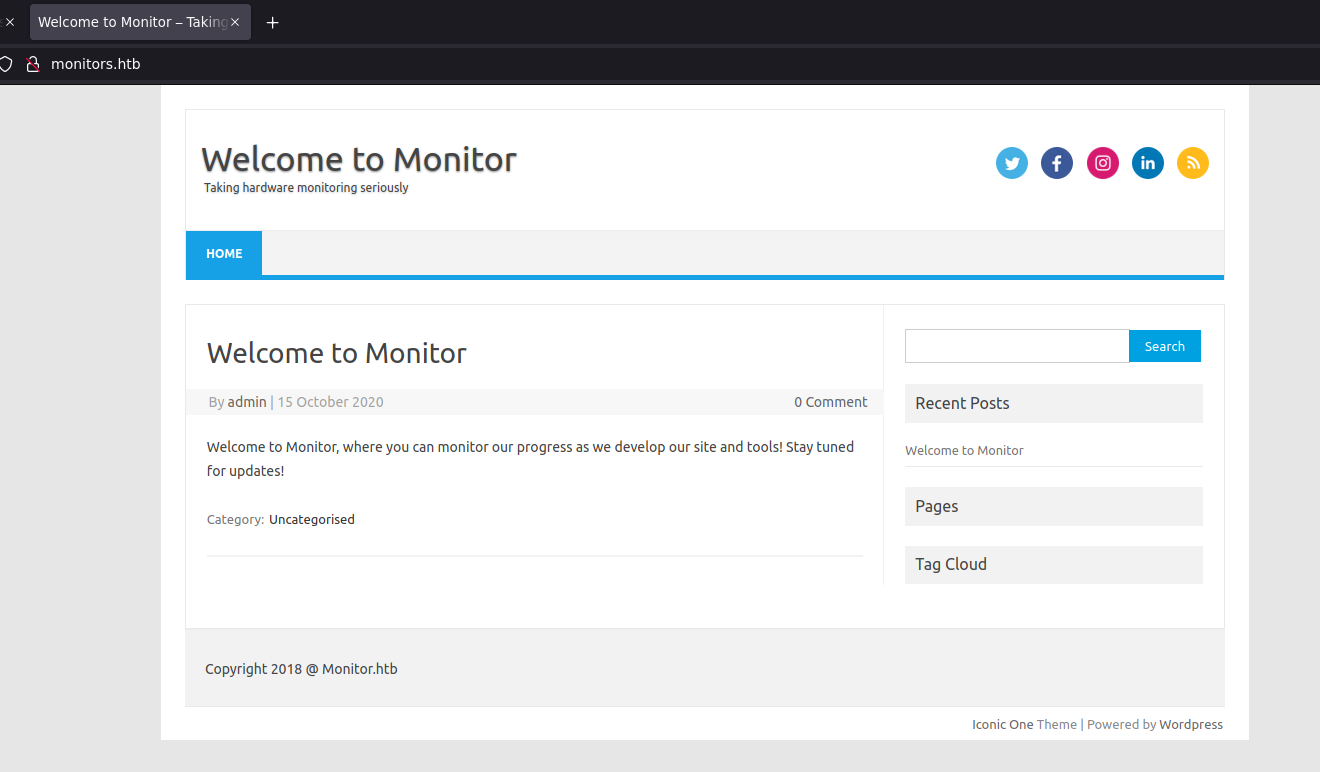Screen dimensions: 1320x772
Task: Focus the sidebar search text field
Action: [1016, 346]
